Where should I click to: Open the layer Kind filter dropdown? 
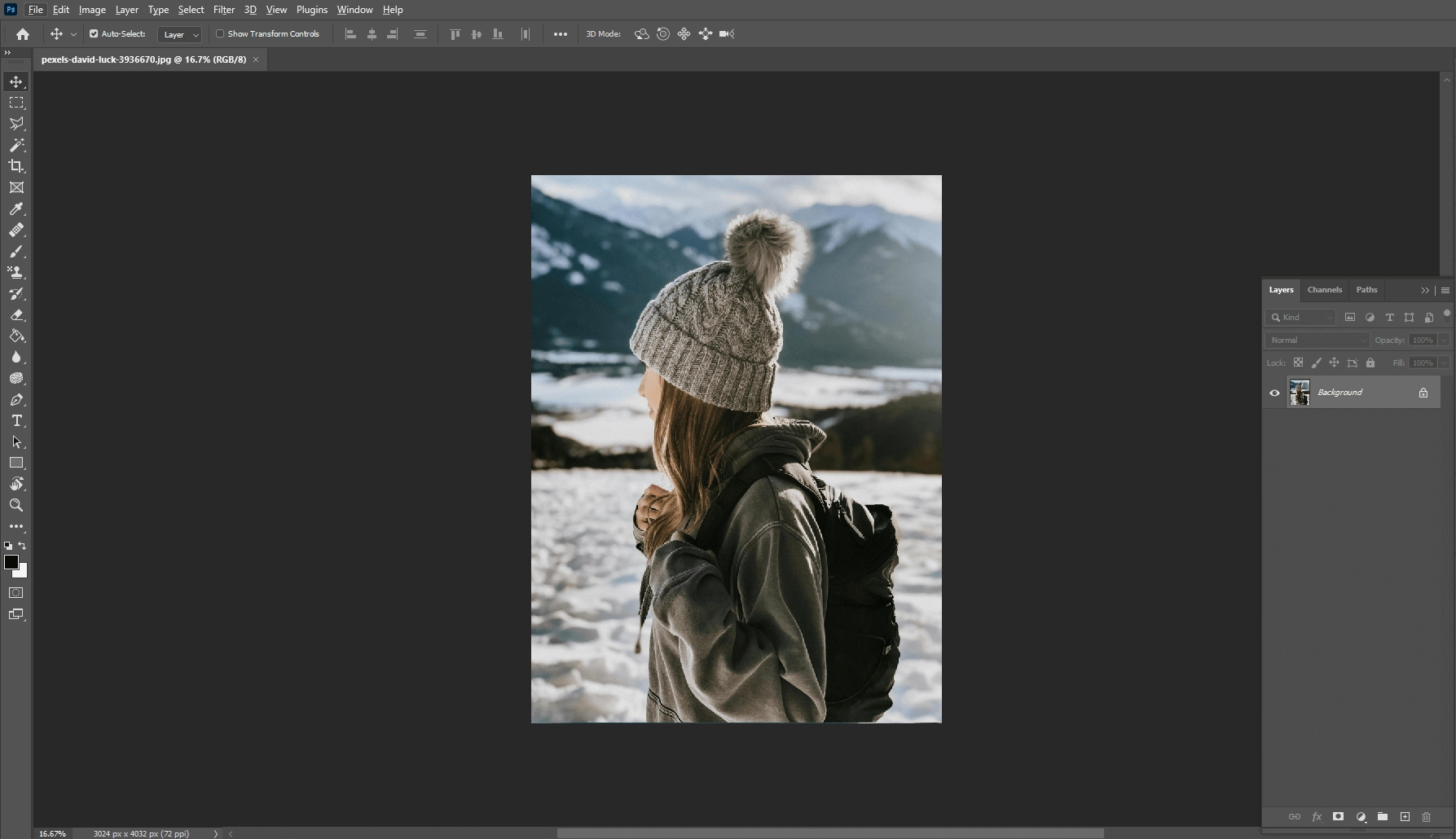[x=1301, y=317]
